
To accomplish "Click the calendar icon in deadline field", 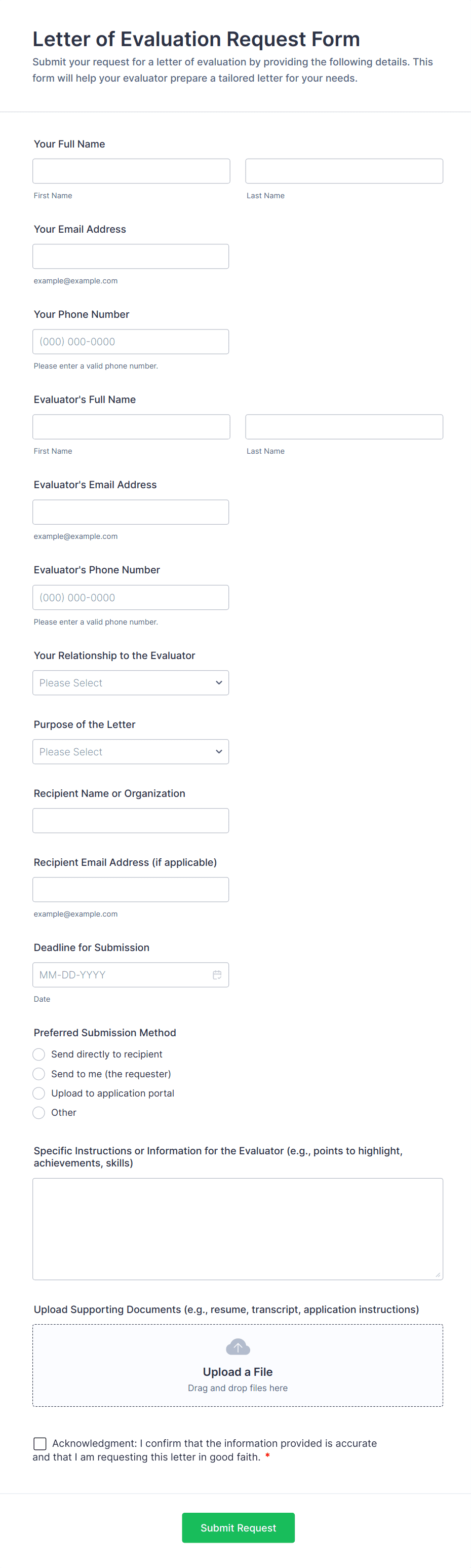I will tap(217, 974).
